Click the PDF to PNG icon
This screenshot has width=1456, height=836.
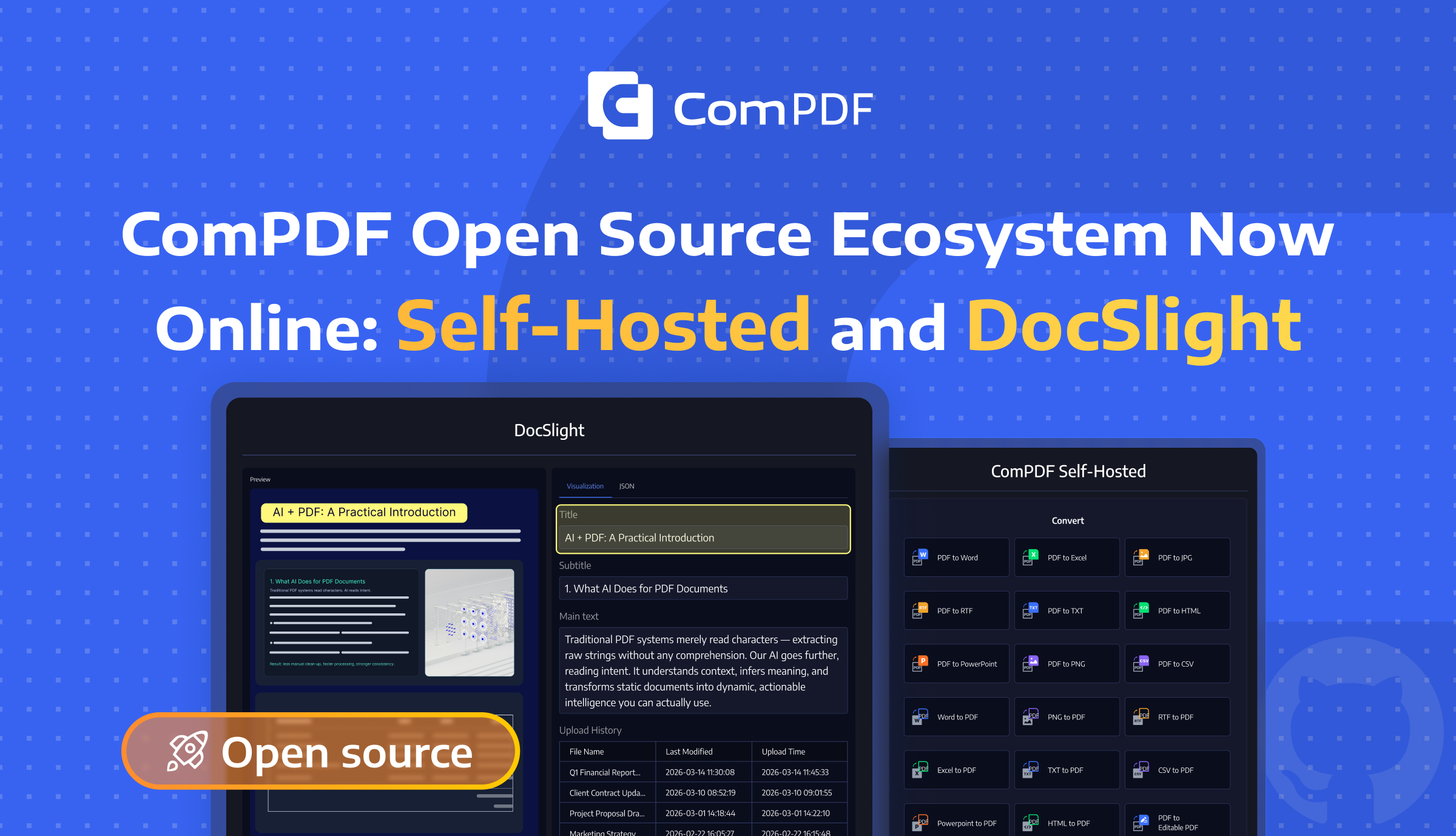[1031, 664]
